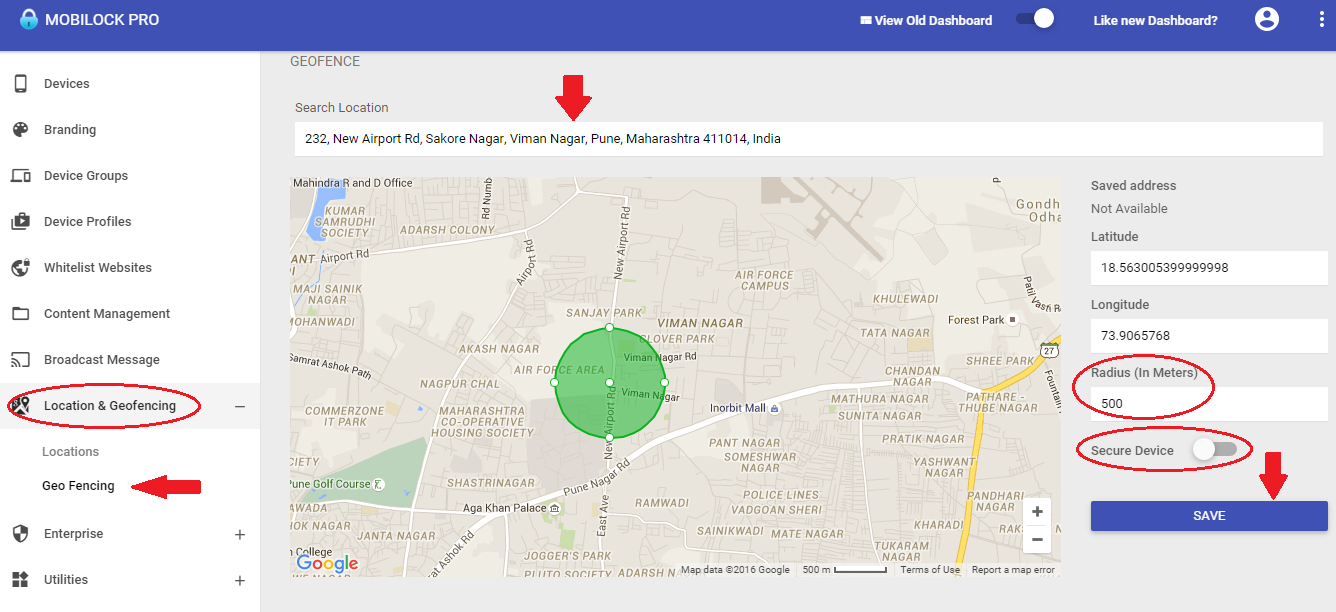Click the Saved address label
Image resolution: width=1336 pixels, height=612 pixels.
1133,186
